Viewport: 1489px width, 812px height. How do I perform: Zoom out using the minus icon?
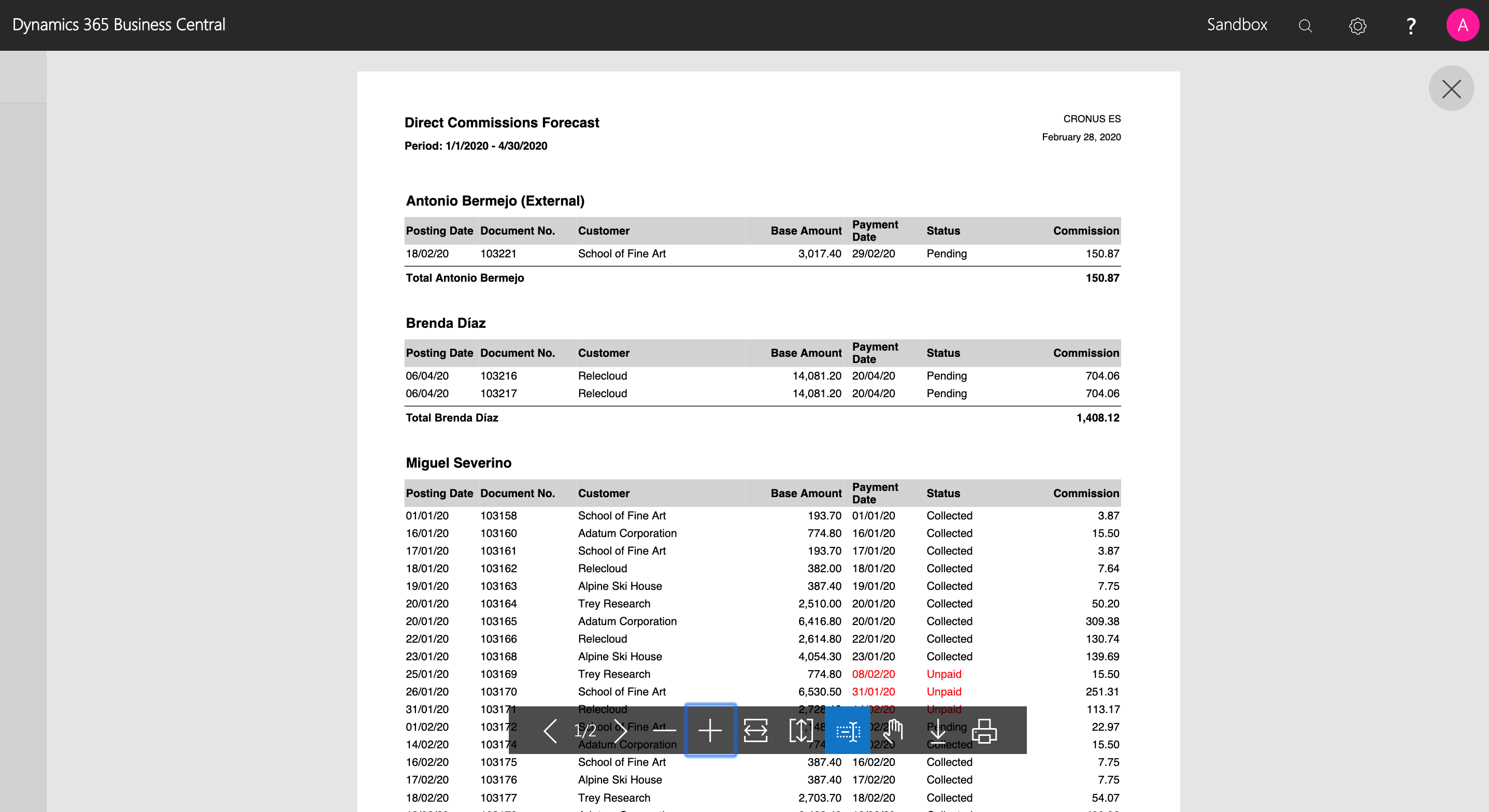point(665,731)
